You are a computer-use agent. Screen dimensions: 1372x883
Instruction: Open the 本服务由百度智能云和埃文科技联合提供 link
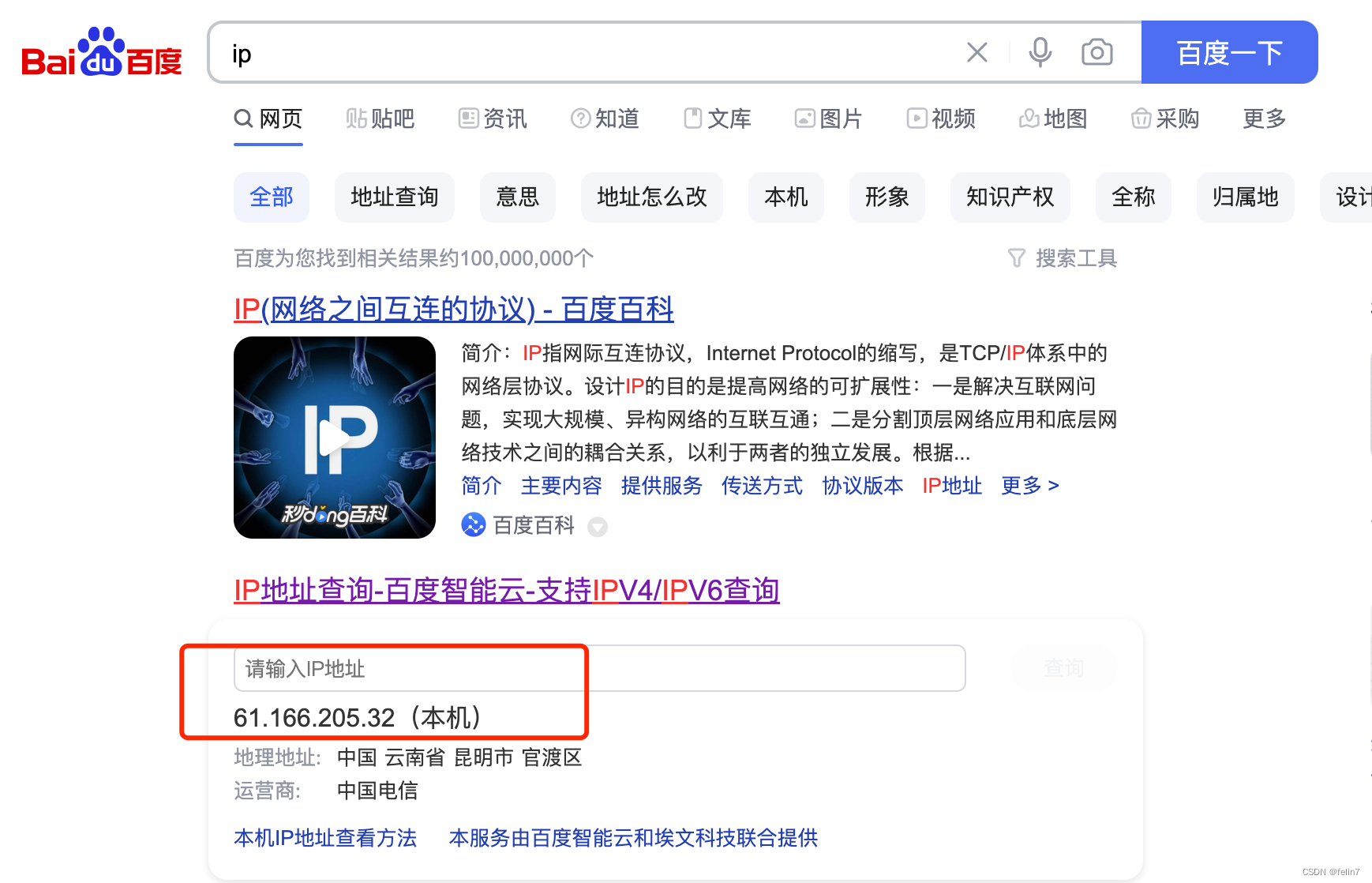(633, 838)
